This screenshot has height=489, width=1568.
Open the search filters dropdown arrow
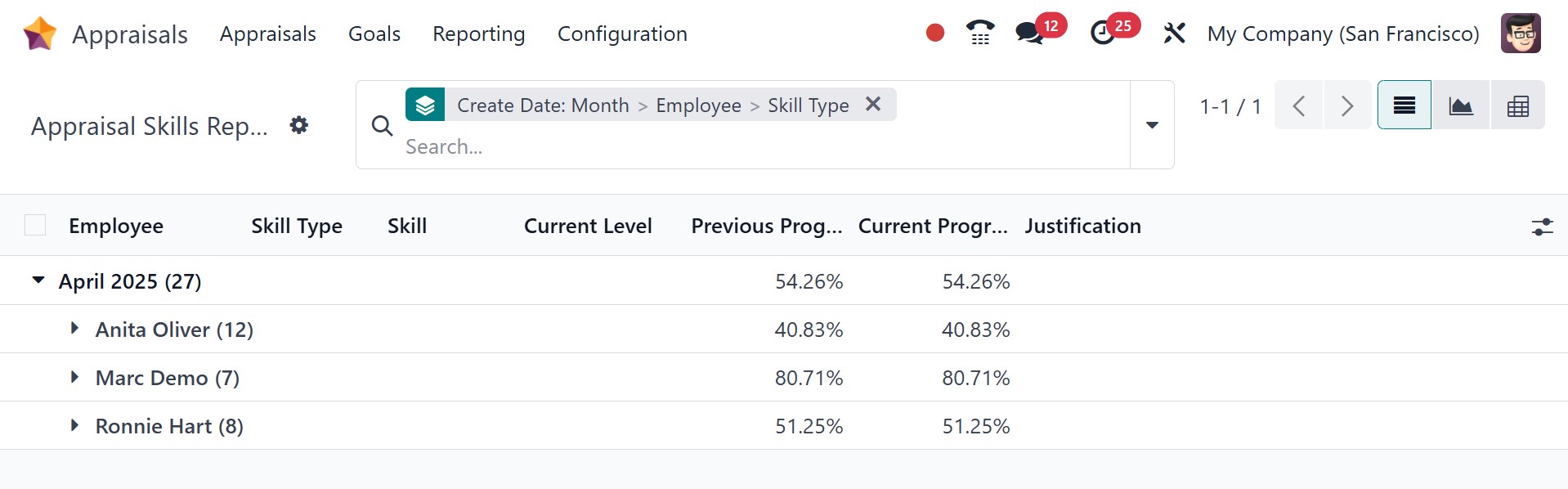(x=1152, y=125)
